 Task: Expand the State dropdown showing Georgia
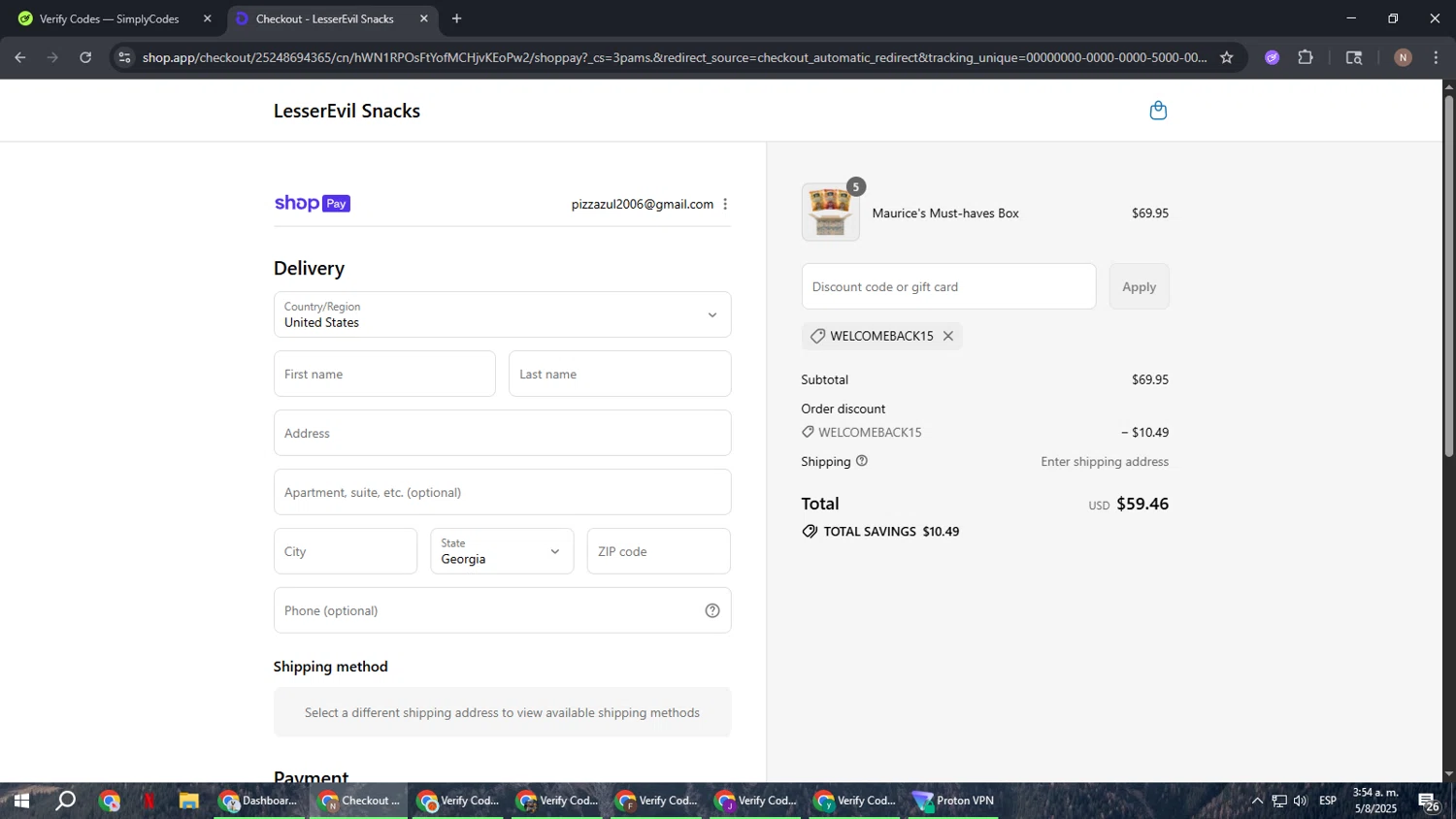pos(502,551)
